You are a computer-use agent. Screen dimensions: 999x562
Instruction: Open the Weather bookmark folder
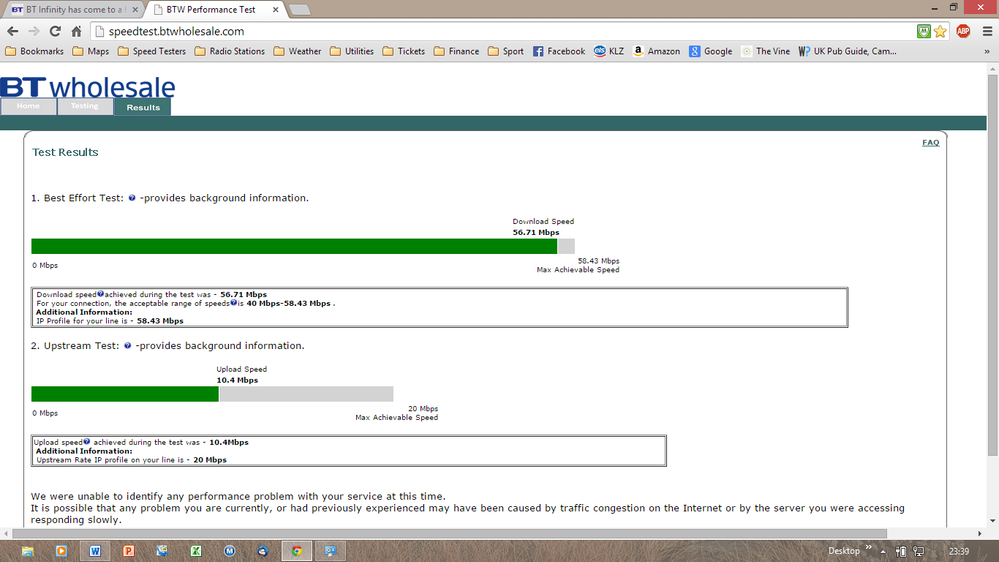(x=298, y=52)
